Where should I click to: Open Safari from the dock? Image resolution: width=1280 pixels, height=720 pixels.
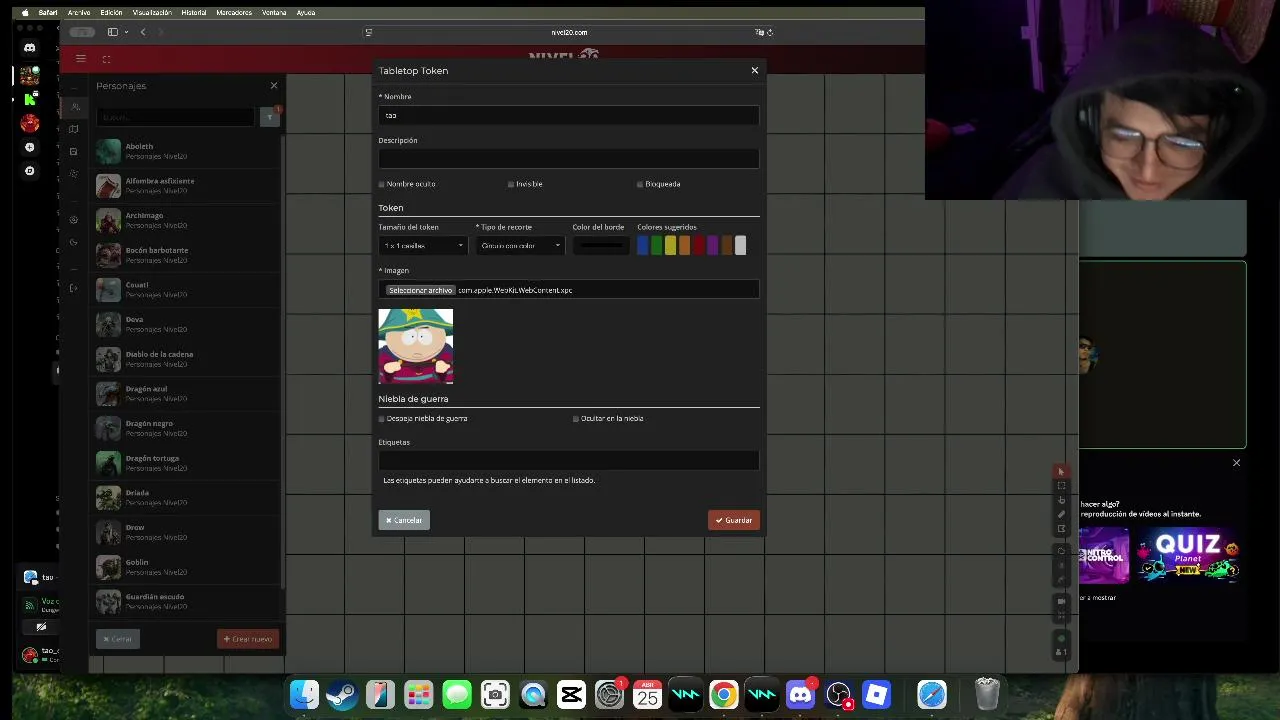(x=932, y=694)
